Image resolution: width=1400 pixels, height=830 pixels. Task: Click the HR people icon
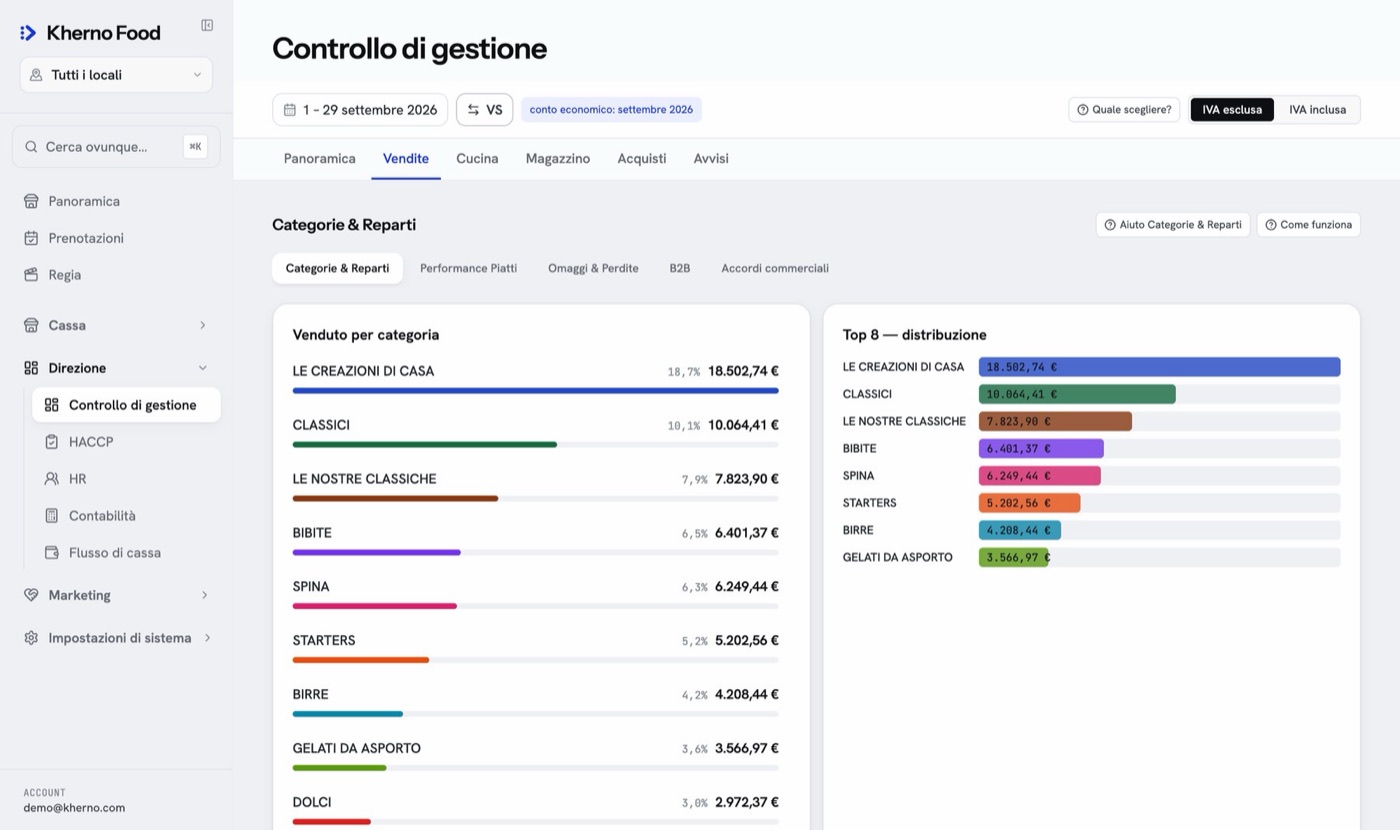[x=52, y=479]
